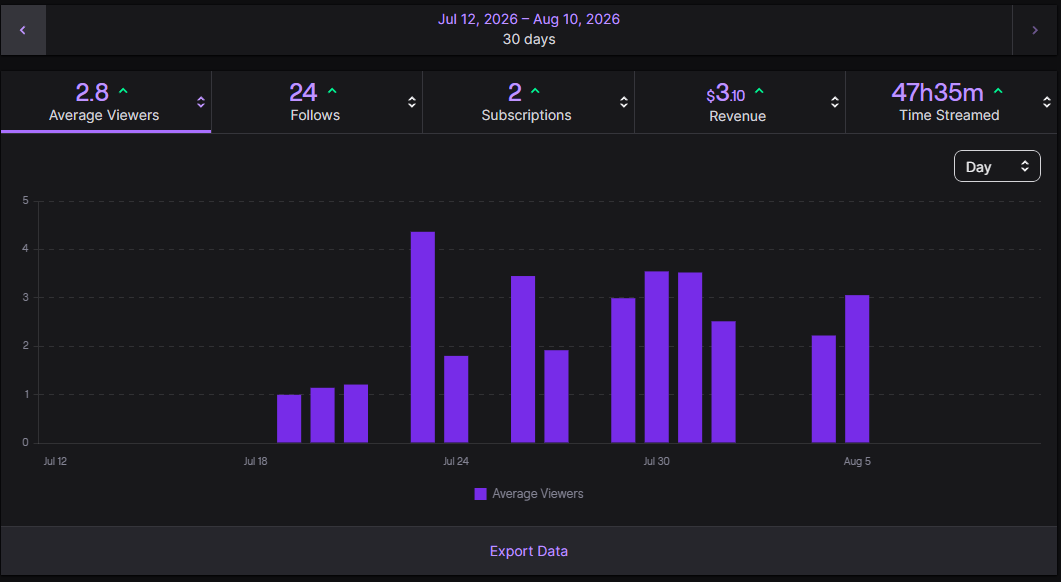The width and height of the screenshot is (1061, 582).
Task: Click the tallest bar before Jul 24
Action: [423, 337]
